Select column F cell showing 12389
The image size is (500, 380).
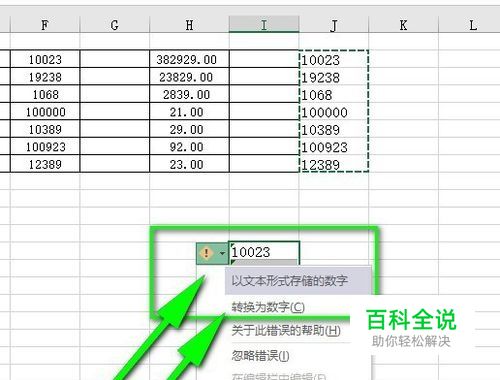point(45,164)
